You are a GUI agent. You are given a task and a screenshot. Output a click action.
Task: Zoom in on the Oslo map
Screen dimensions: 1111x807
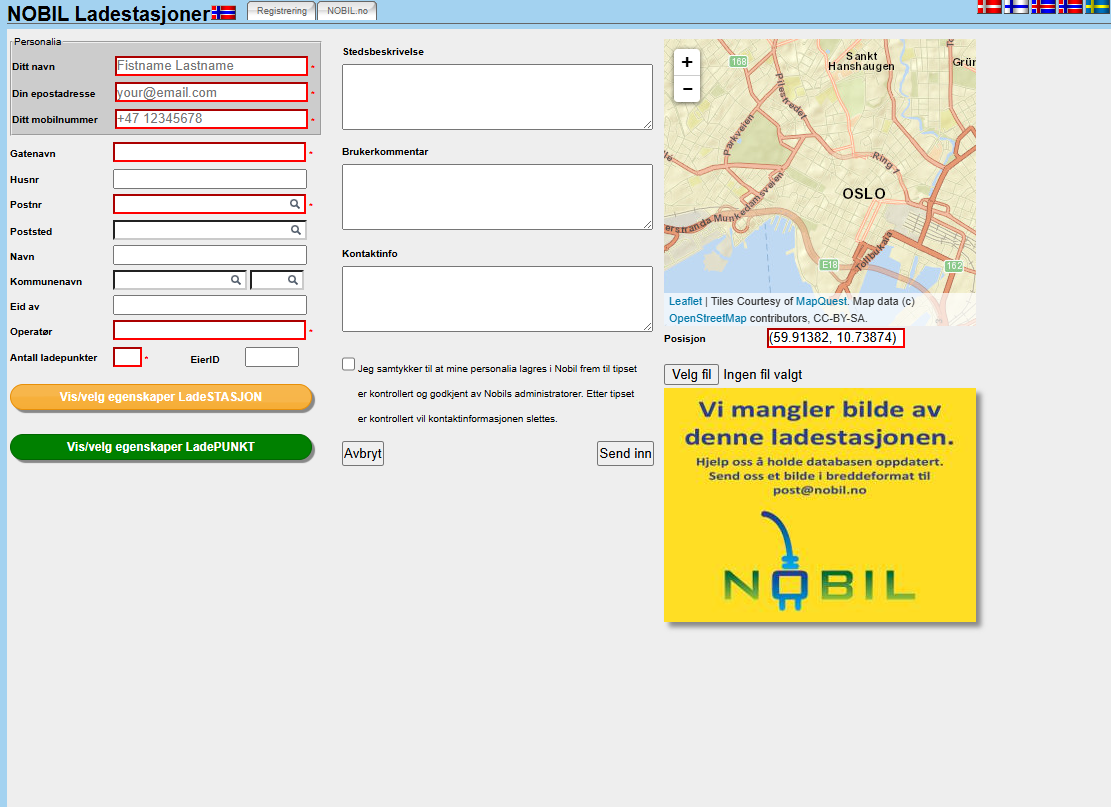coord(687,62)
